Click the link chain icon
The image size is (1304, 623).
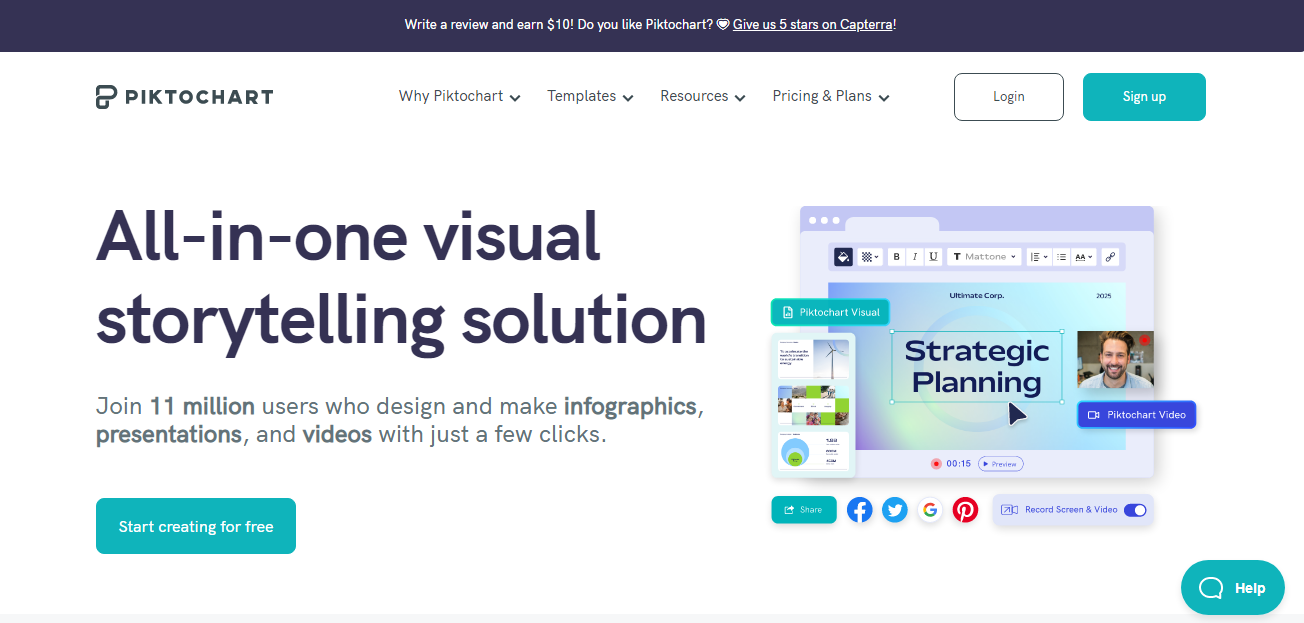click(x=1109, y=257)
